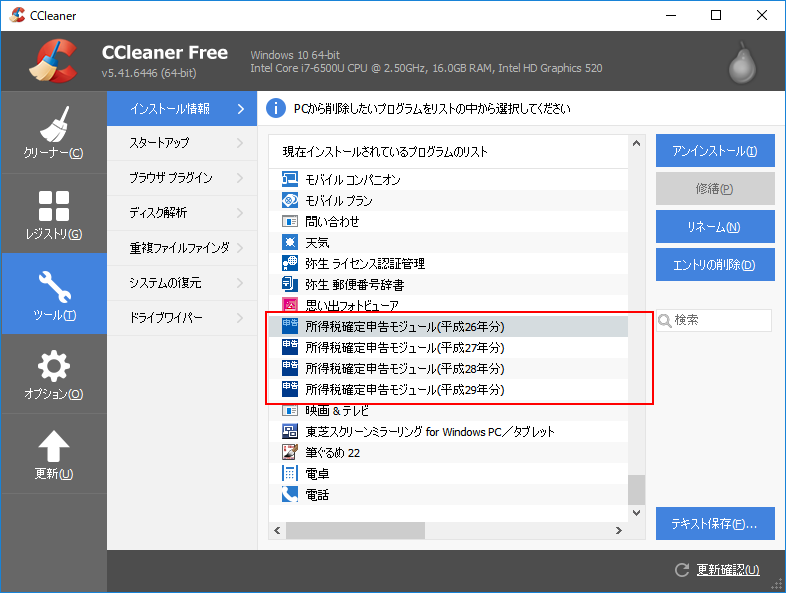Open the ディスク解析 tab
Screen dimensions: 786x593
pos(182,213)
